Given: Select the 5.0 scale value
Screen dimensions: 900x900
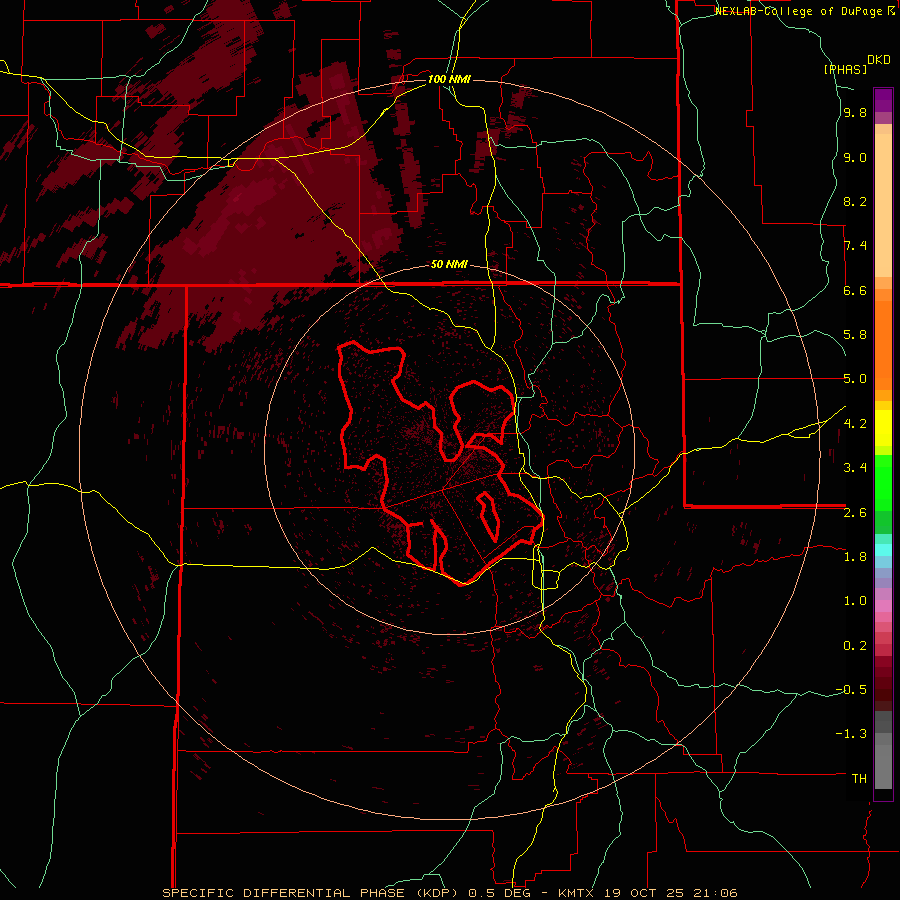Looking at the screenshot, I should point(855,379).
